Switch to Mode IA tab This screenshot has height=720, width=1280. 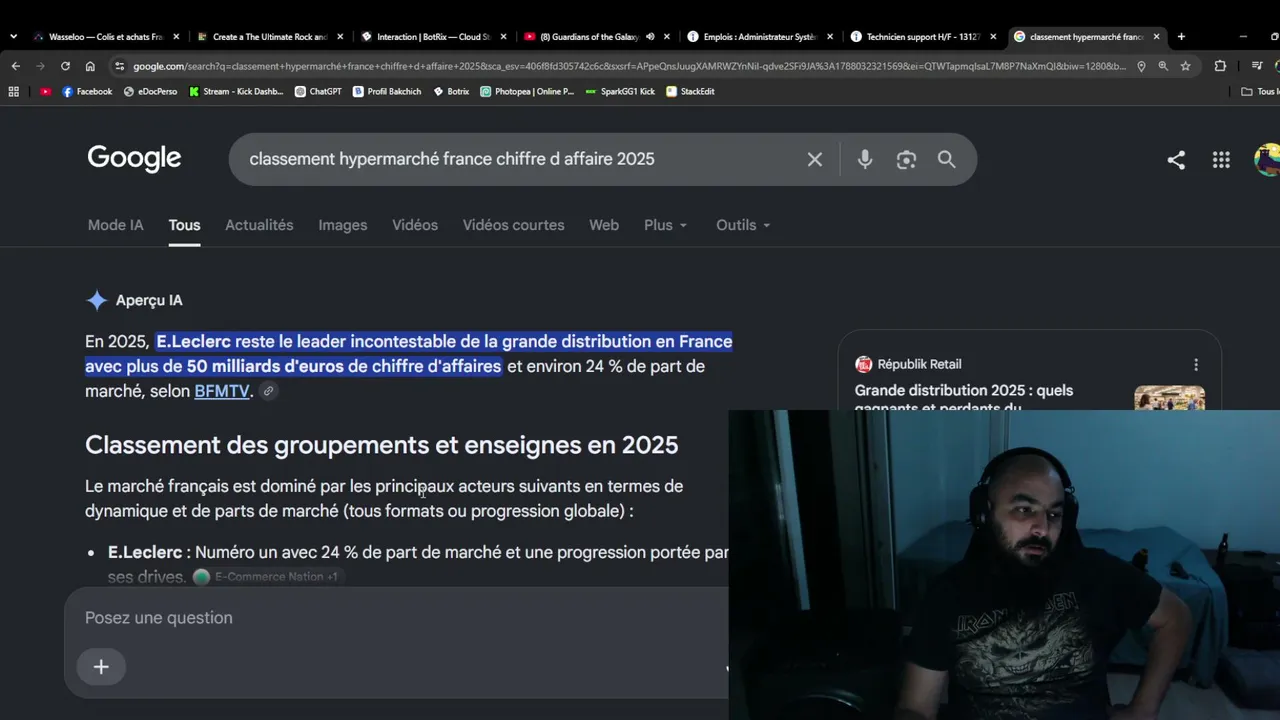coord(116,225)
